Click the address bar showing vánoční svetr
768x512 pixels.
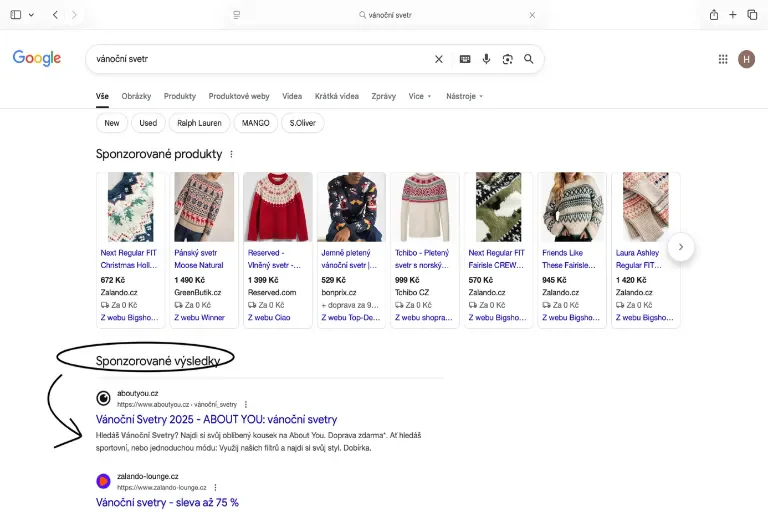click(385, 15)
